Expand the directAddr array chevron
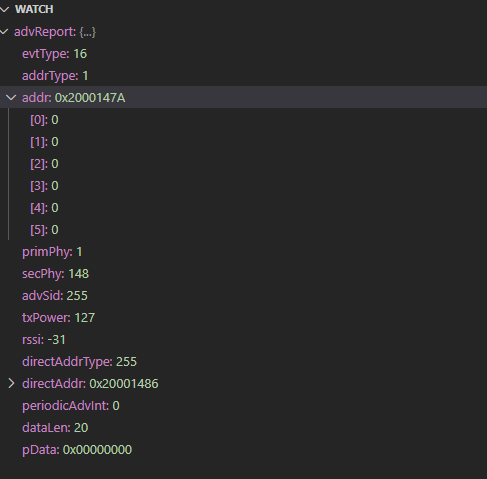The width and height of the screenshot is (487, 479). (x=11, y=384)
